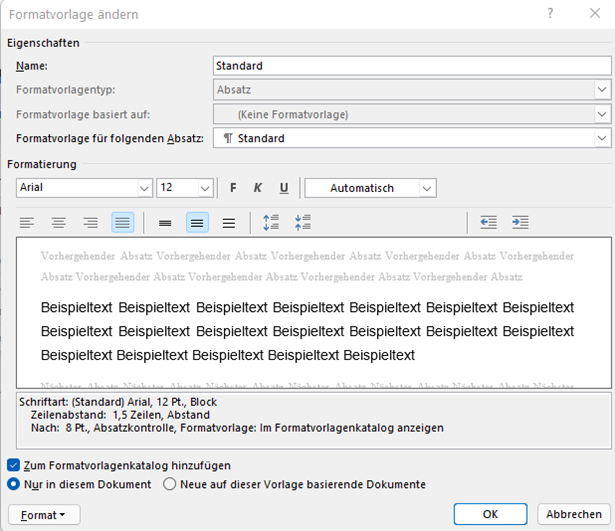Toggle italic formatting (K button)
Image resolution: width=615 pixels, height=531 pixels.
point(258,188)
